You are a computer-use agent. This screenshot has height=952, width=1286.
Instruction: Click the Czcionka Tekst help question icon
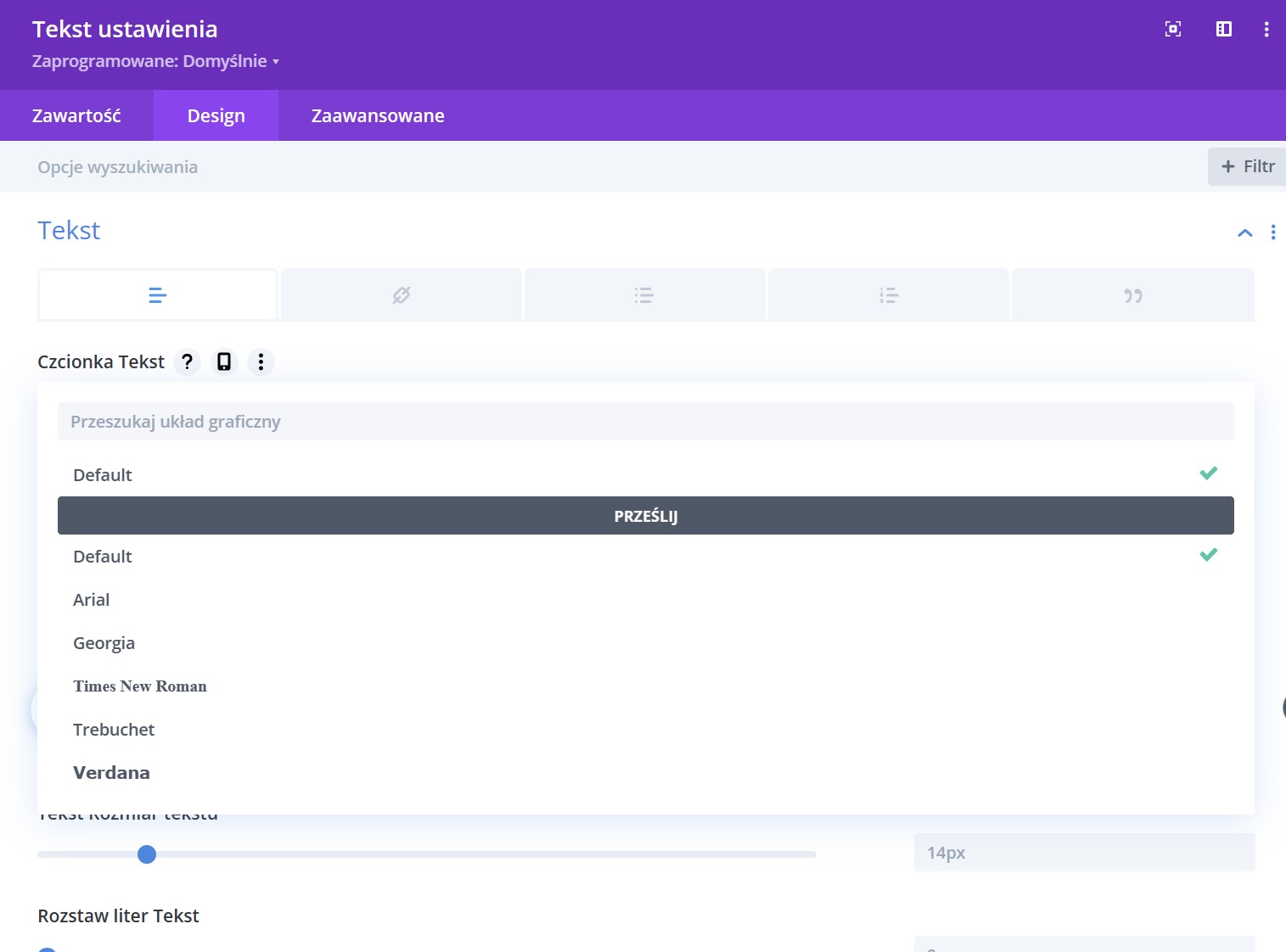coord(188,362)
